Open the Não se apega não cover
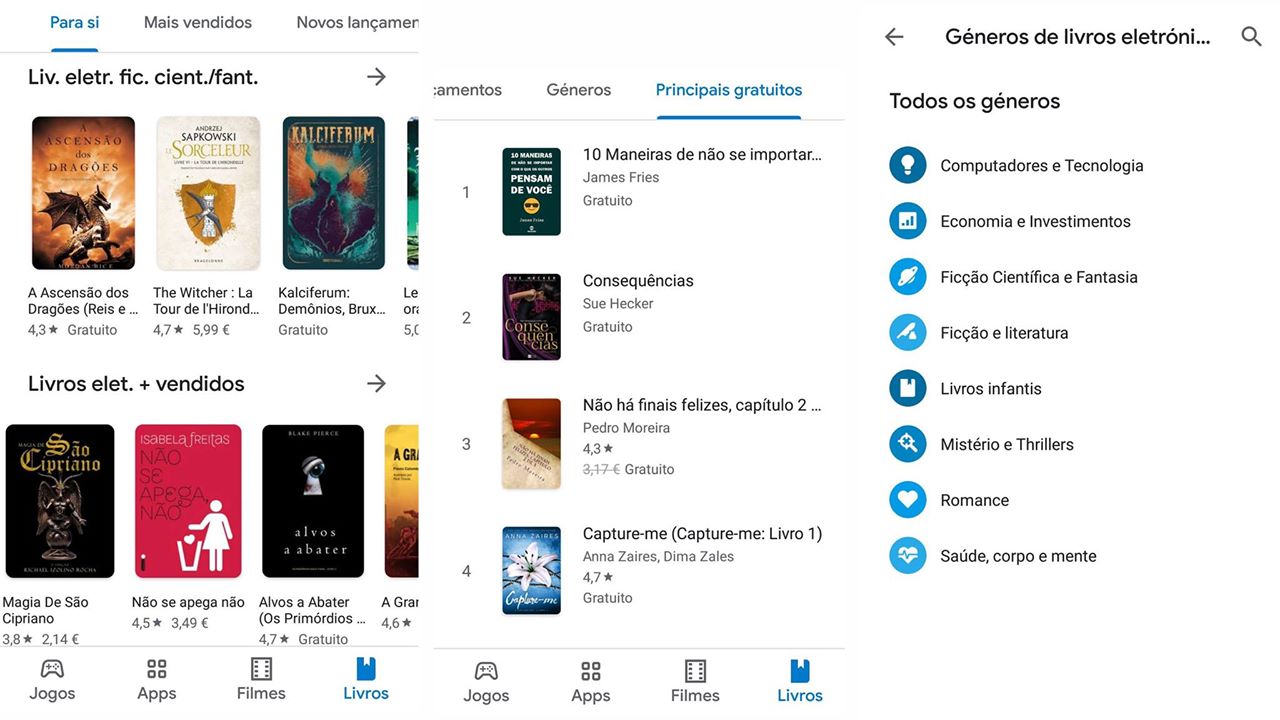Image resolution: width=1280 pixels, height=720 pixels. (187, 501)
